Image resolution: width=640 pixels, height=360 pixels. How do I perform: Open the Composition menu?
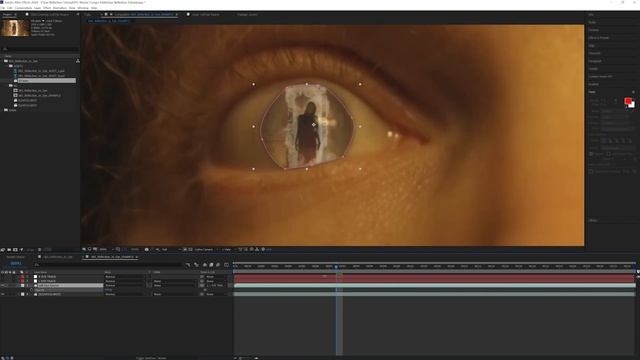23,8
